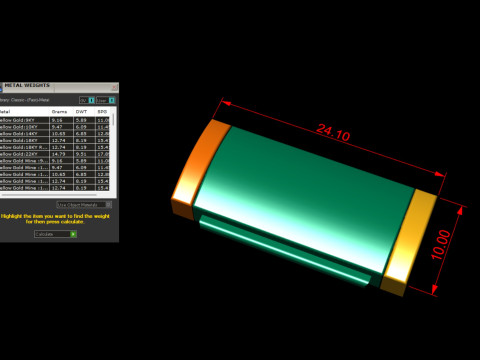Select the 10.00 width dimension label
The height and width of the screenshot is (360, 480).
pos(441,244)
